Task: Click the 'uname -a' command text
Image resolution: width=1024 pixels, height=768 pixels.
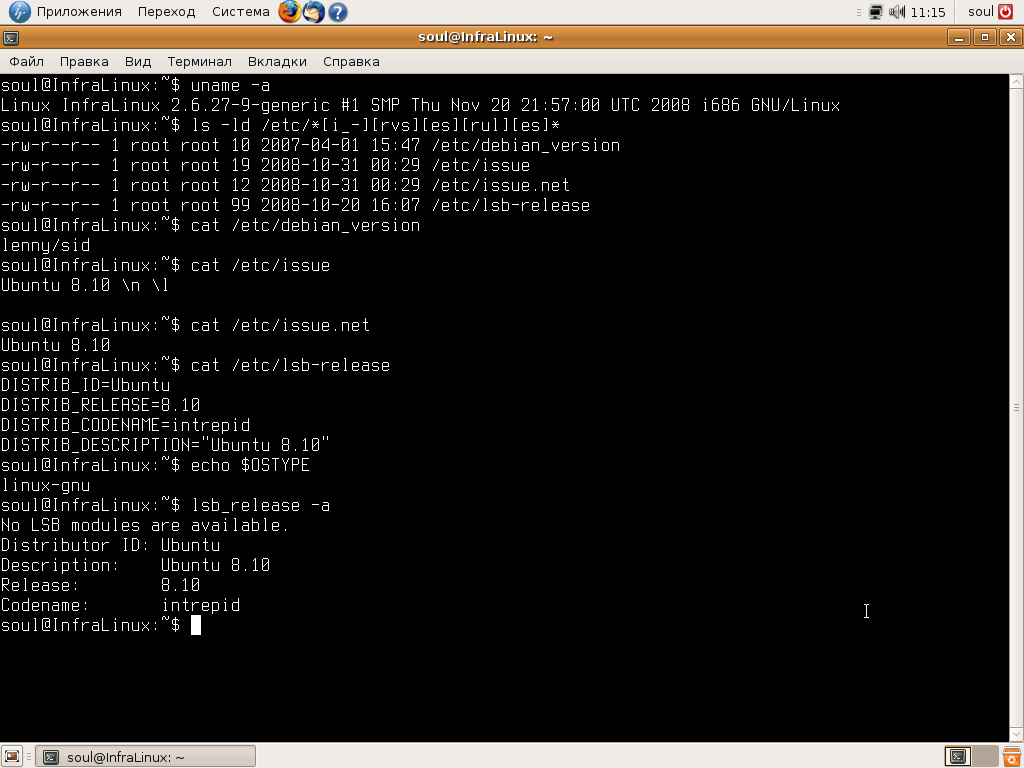Action: pyautogui.click(x=230, y=86)
